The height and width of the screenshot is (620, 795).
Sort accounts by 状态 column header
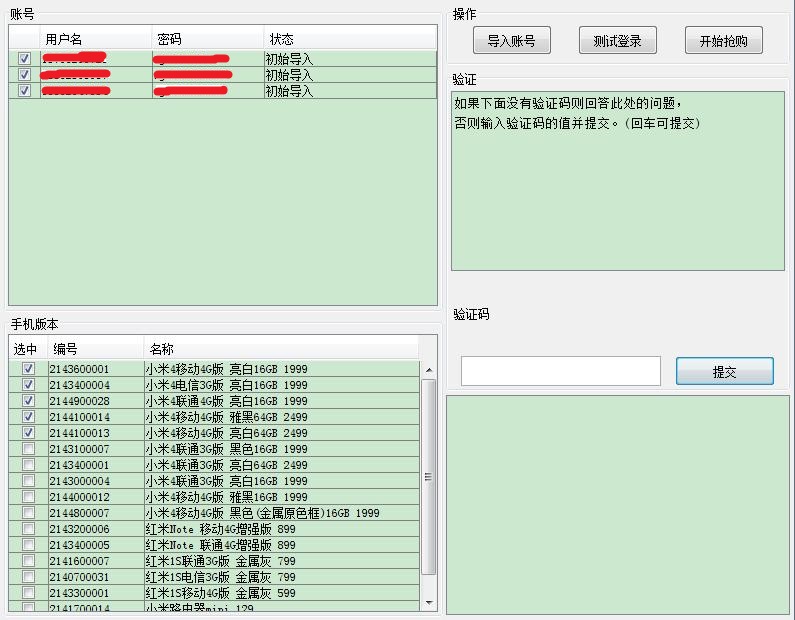350,39
